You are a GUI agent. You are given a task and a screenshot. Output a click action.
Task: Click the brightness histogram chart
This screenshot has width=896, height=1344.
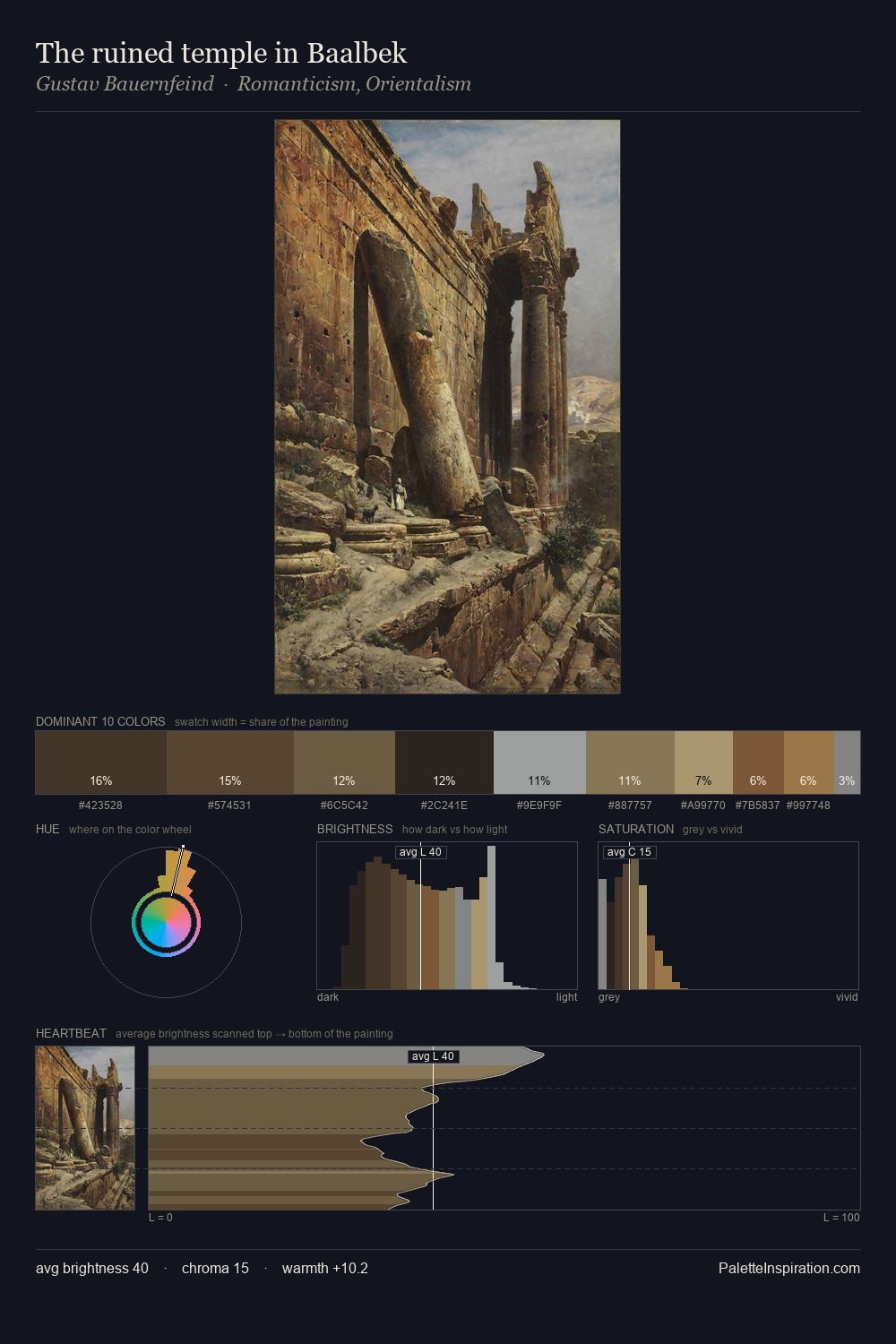[x=447, y=916]
